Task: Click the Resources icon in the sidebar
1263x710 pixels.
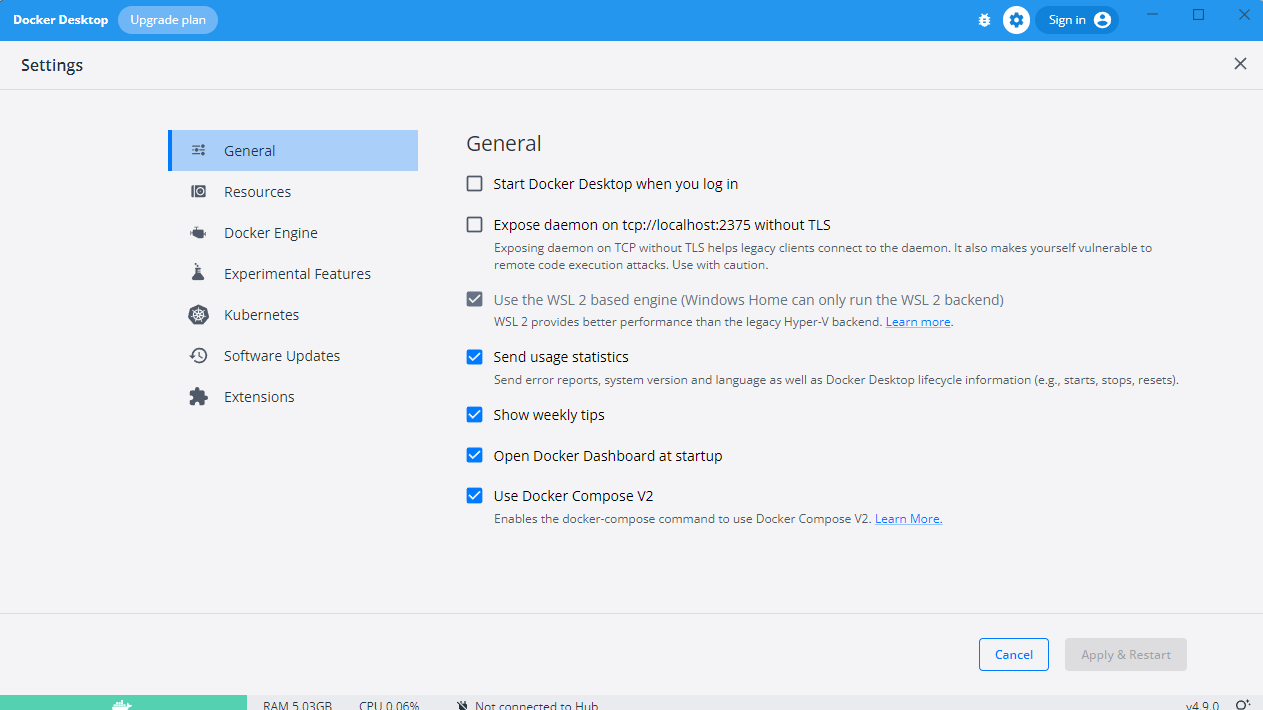Action: (198, 191)
